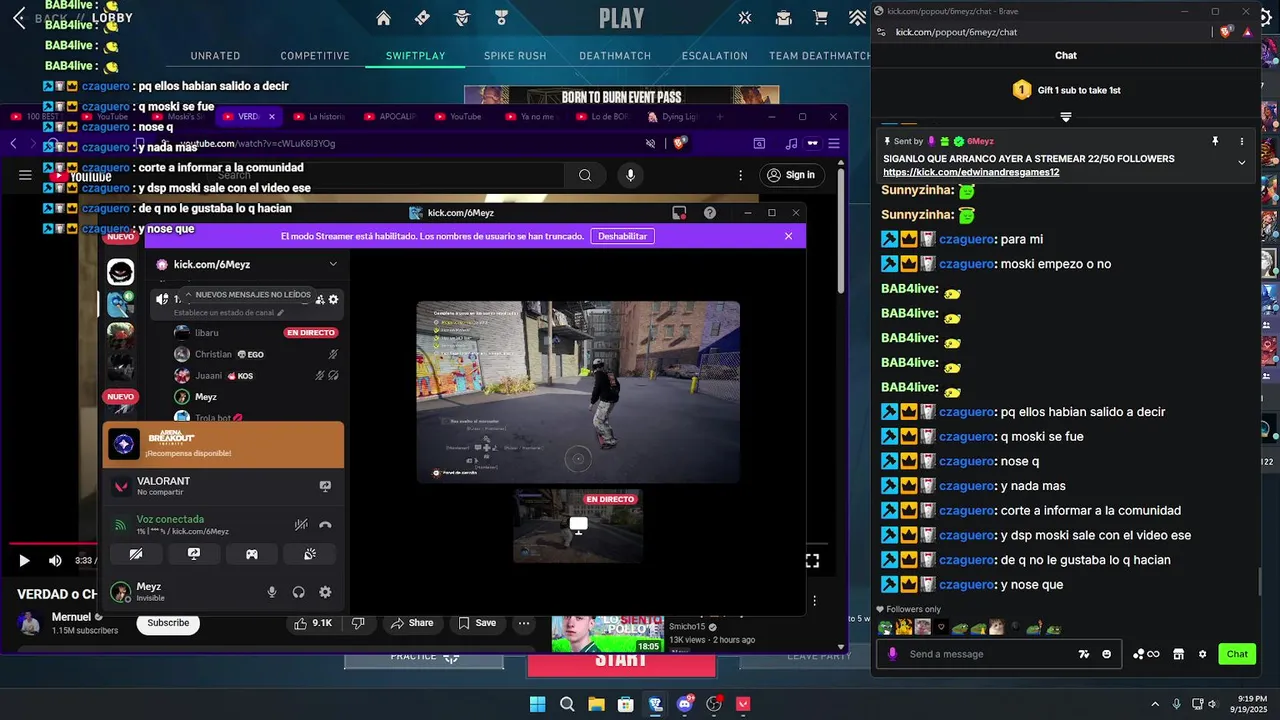Open Discord user settings gear
The width and height of the screenshot is (1280, 720).
click(x=325, y=592)
